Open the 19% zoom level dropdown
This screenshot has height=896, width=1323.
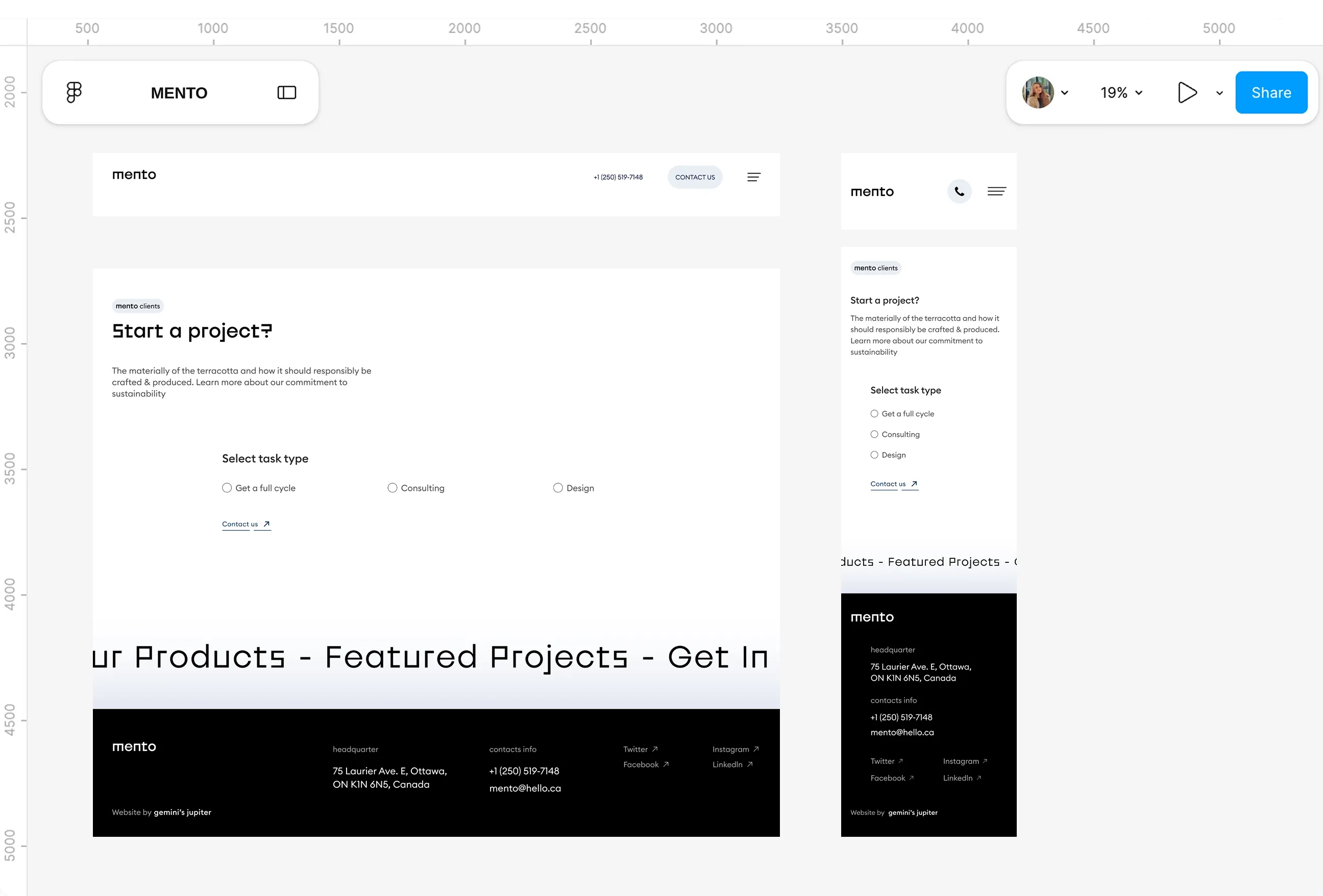click(1121, 92)
